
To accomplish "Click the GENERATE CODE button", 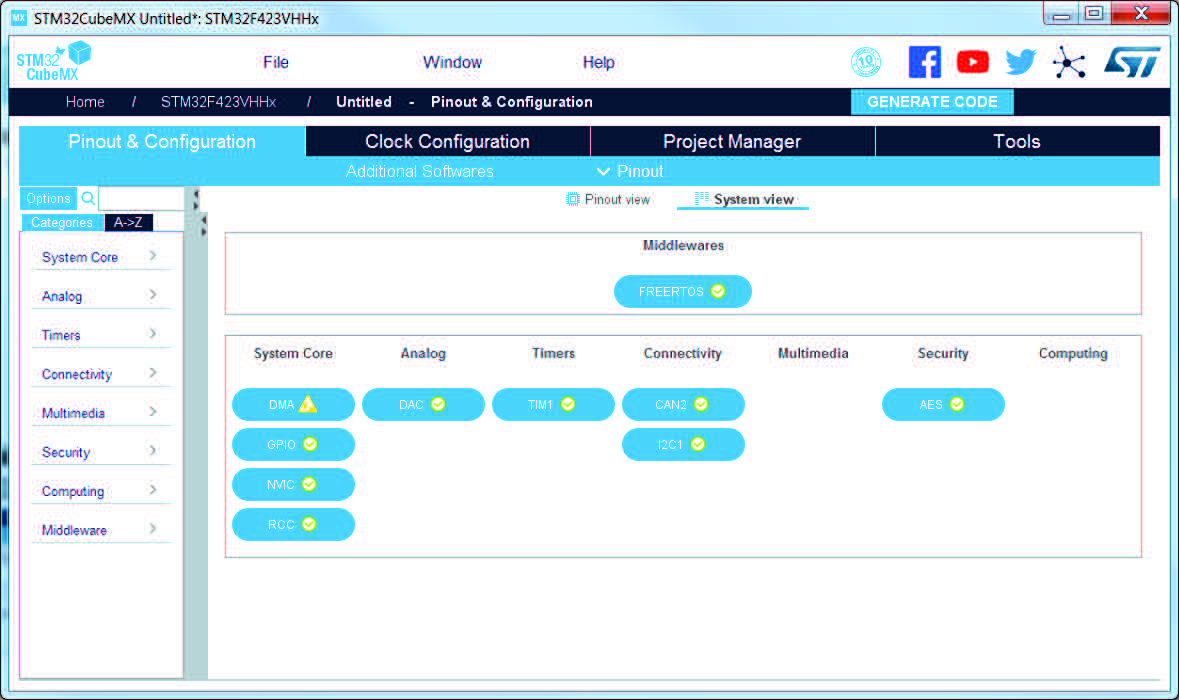I will coord(932,102).
